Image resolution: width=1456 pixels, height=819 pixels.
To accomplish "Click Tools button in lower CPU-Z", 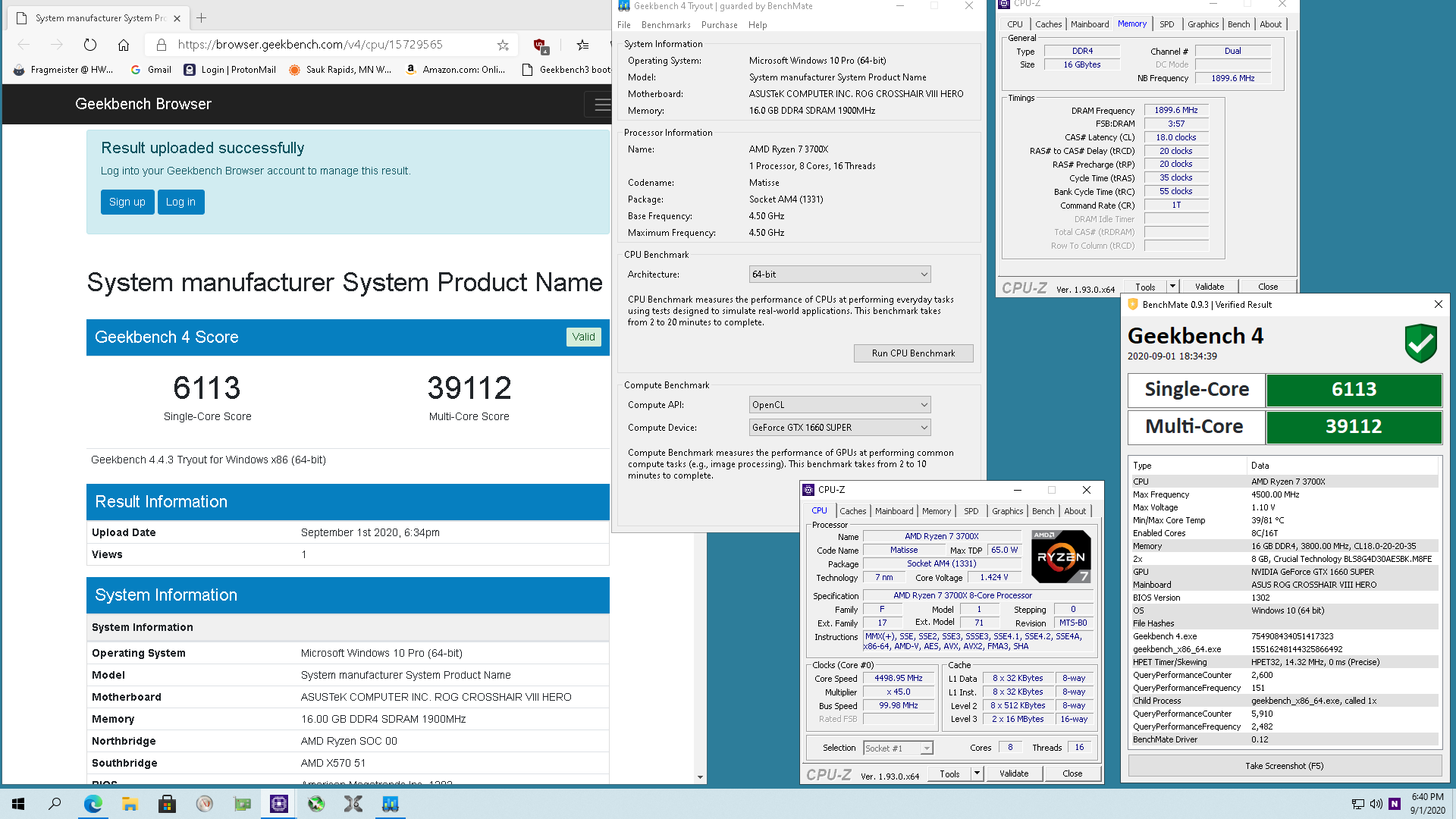I will coord(949,773).
